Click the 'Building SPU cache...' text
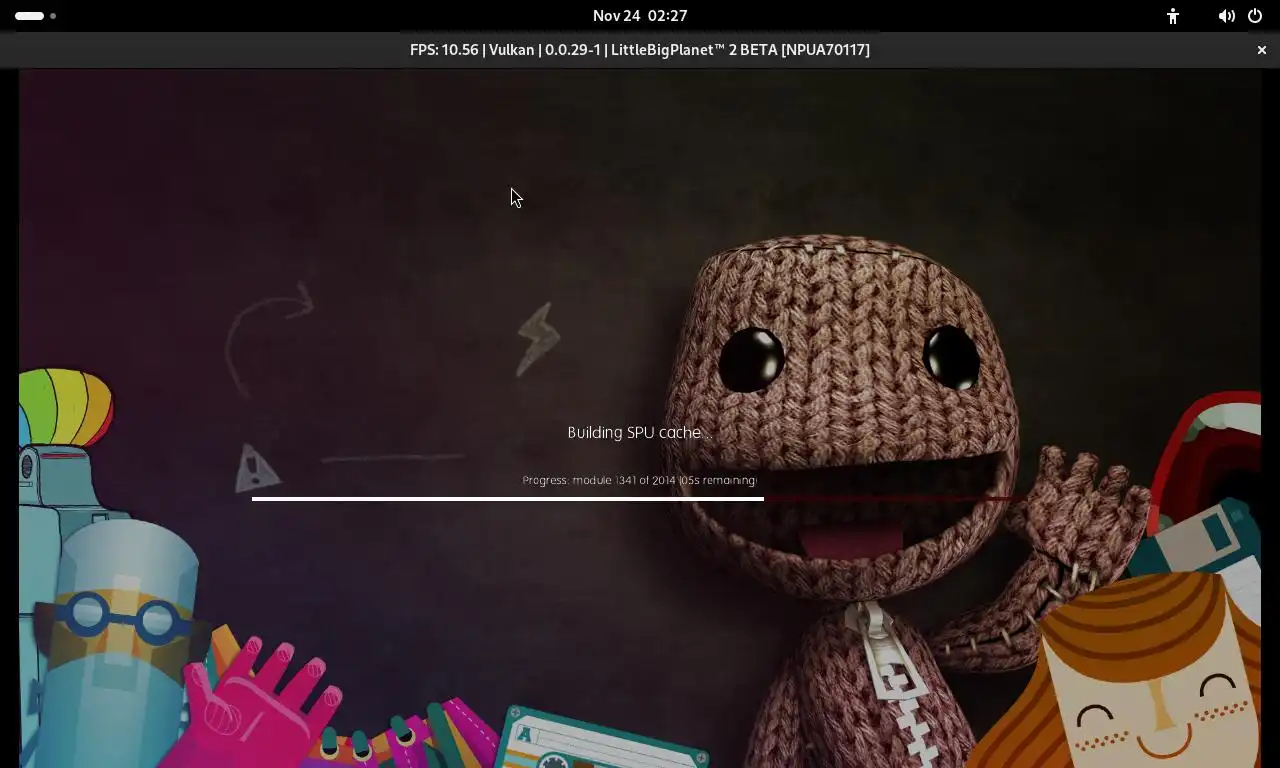1280x768 pixels. click(640, 432)
